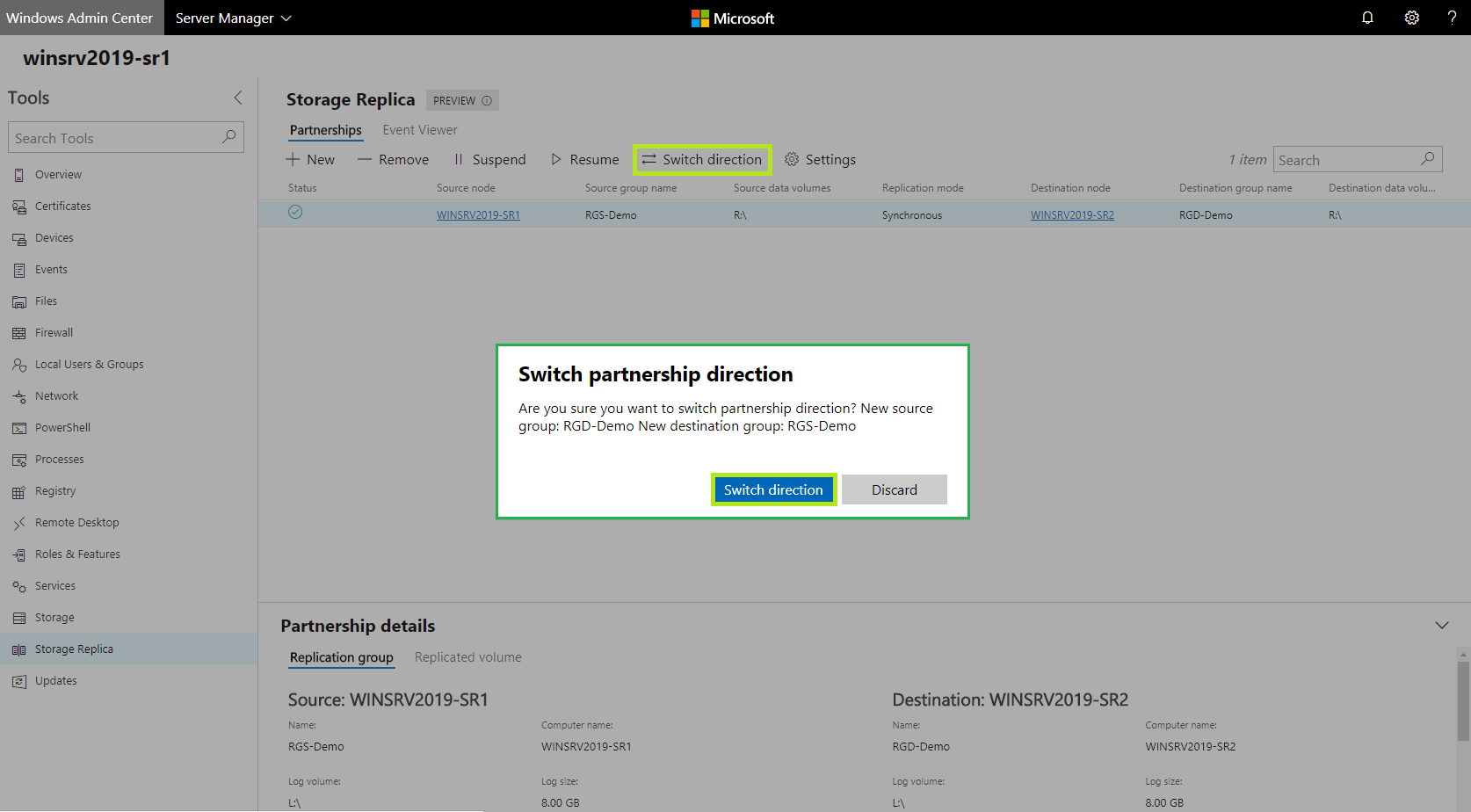Click the Services icon in sidebar
The image size is (1471, 812).
tap(18, 586)
